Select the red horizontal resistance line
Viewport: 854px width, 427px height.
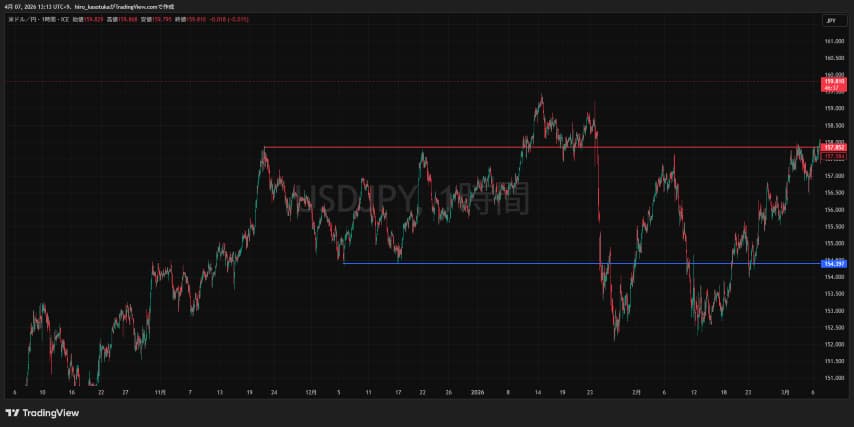coord(500,147)
